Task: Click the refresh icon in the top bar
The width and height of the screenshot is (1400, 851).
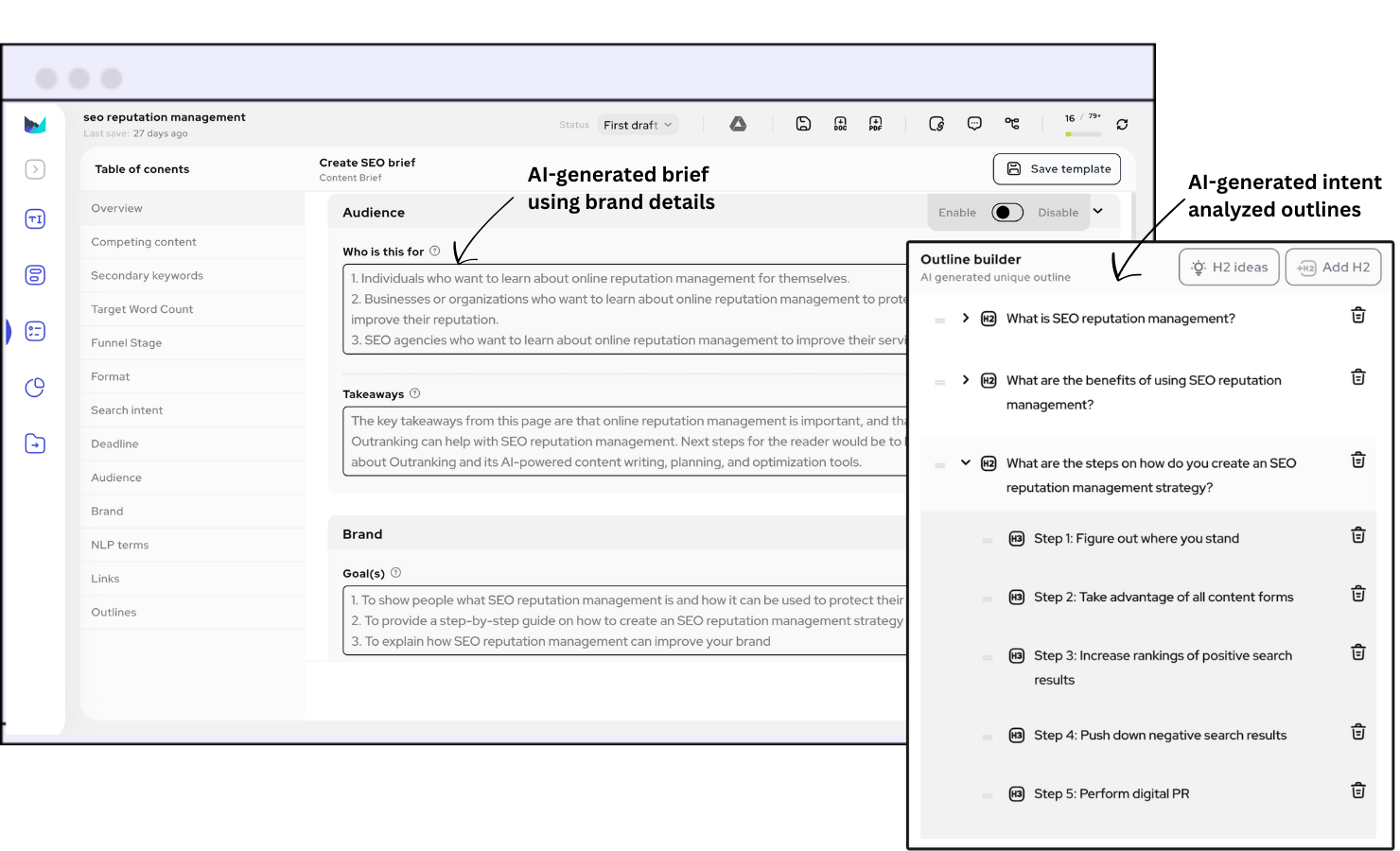Action: click(x=1122, y=123)
